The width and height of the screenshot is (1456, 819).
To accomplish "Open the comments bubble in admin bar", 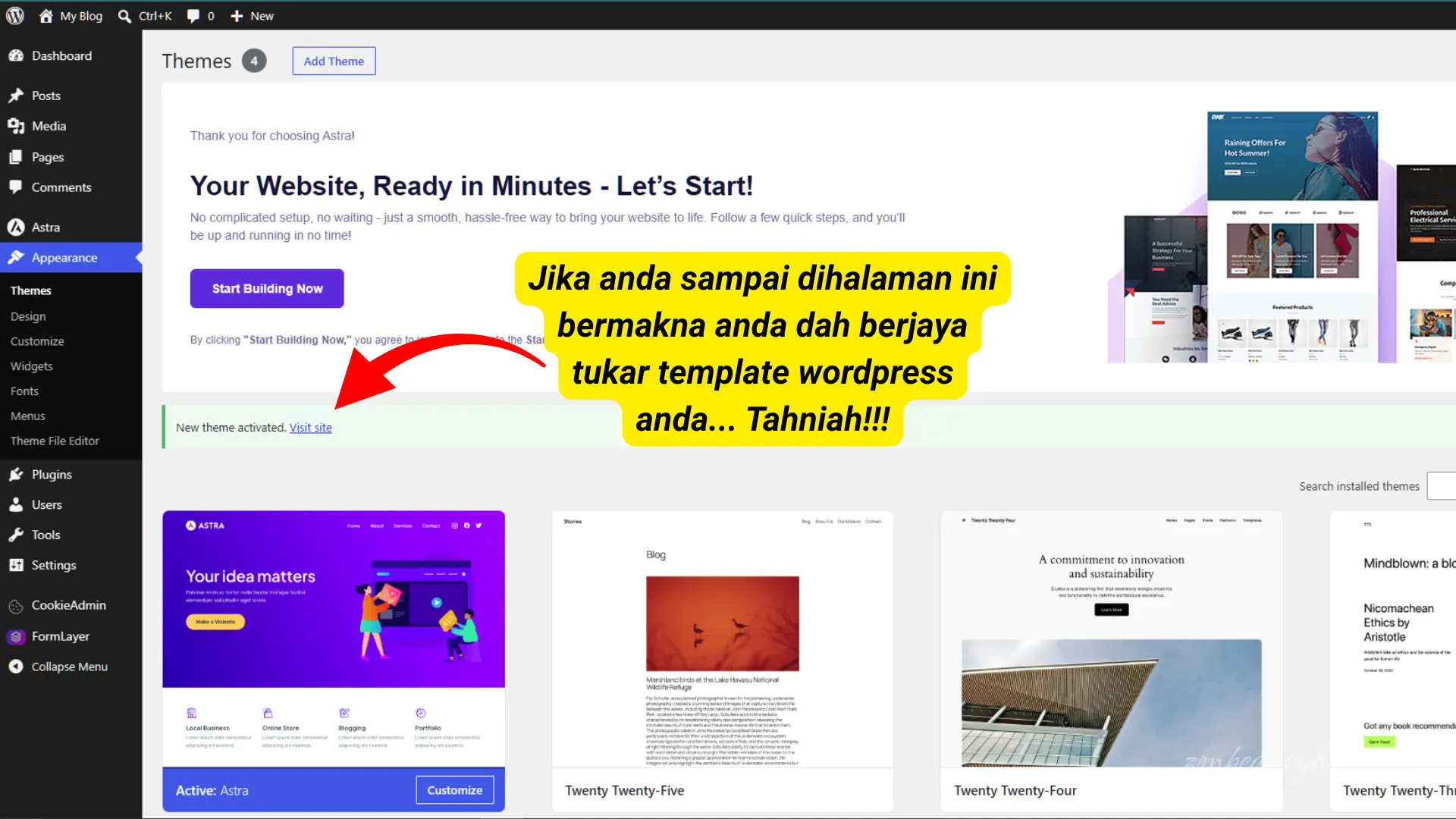I will point(193,16).
